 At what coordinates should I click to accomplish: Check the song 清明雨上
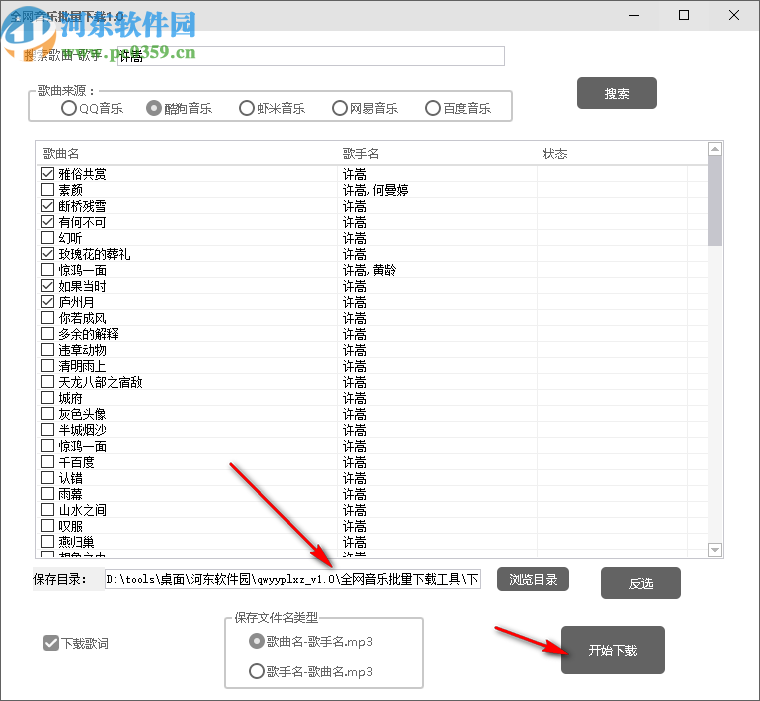pos(48,366)
